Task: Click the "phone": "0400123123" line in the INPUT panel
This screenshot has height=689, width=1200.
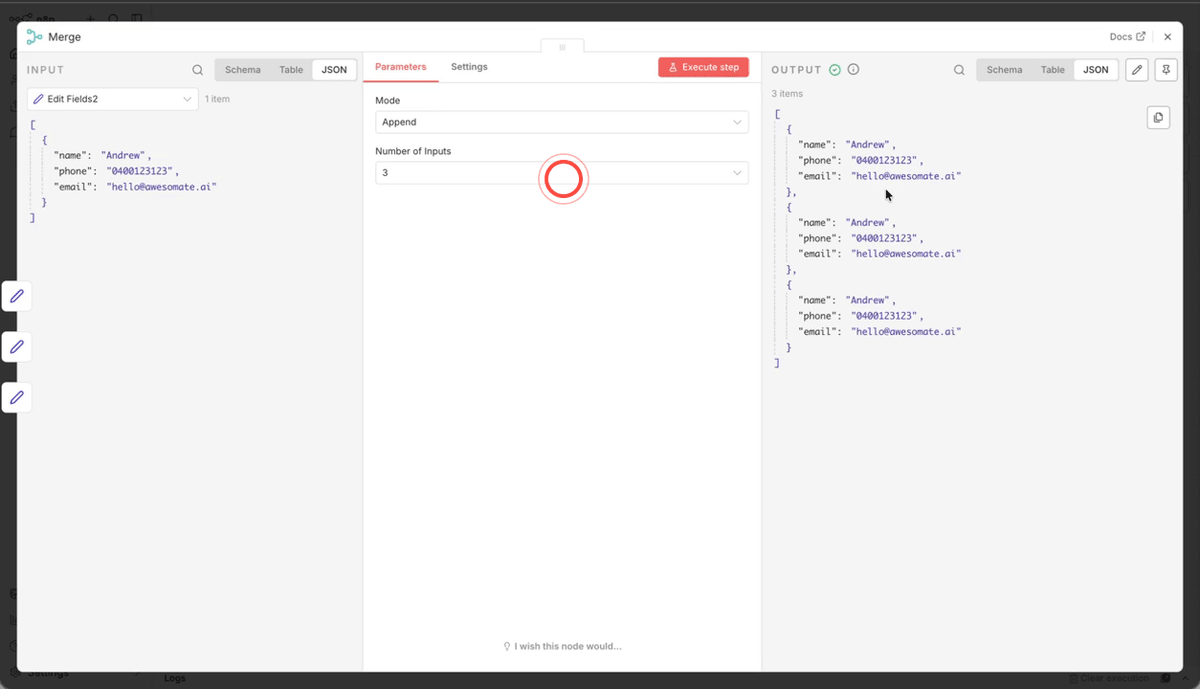Action: tap(116, 171)
